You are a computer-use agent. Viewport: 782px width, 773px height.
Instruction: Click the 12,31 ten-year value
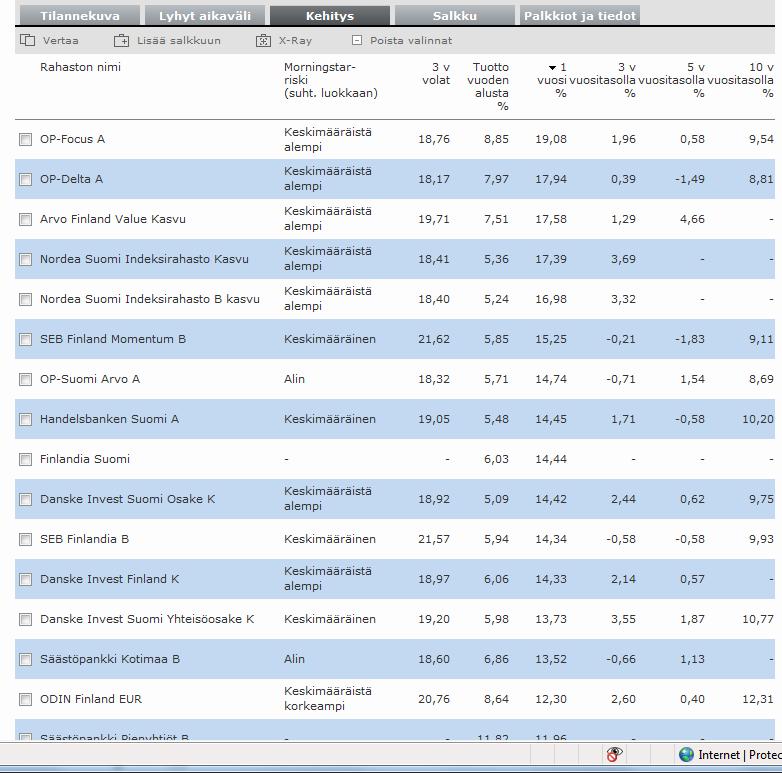[758, 699]
